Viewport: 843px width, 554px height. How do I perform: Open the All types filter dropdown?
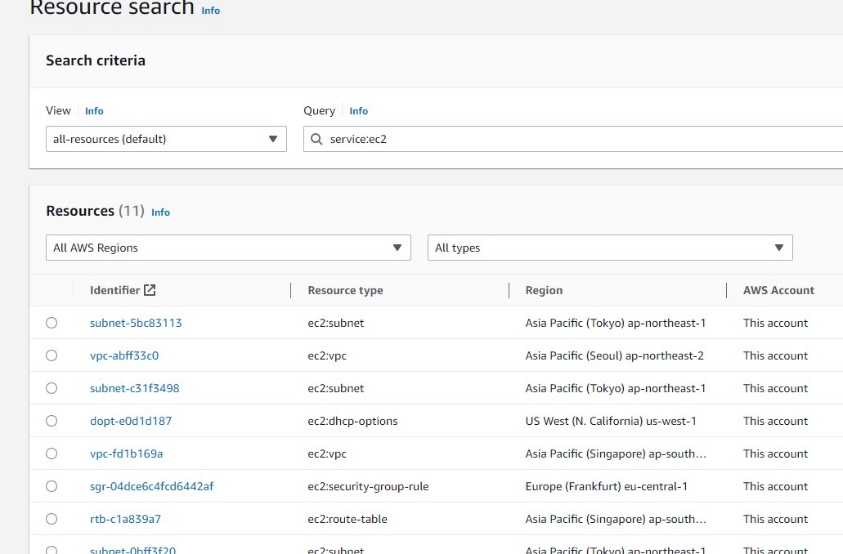point(609,248)
